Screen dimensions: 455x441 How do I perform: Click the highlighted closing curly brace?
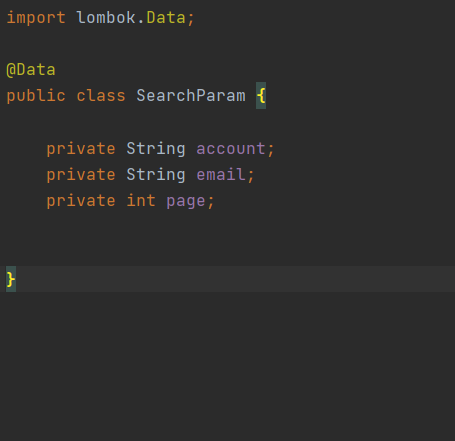click(11, 279)
